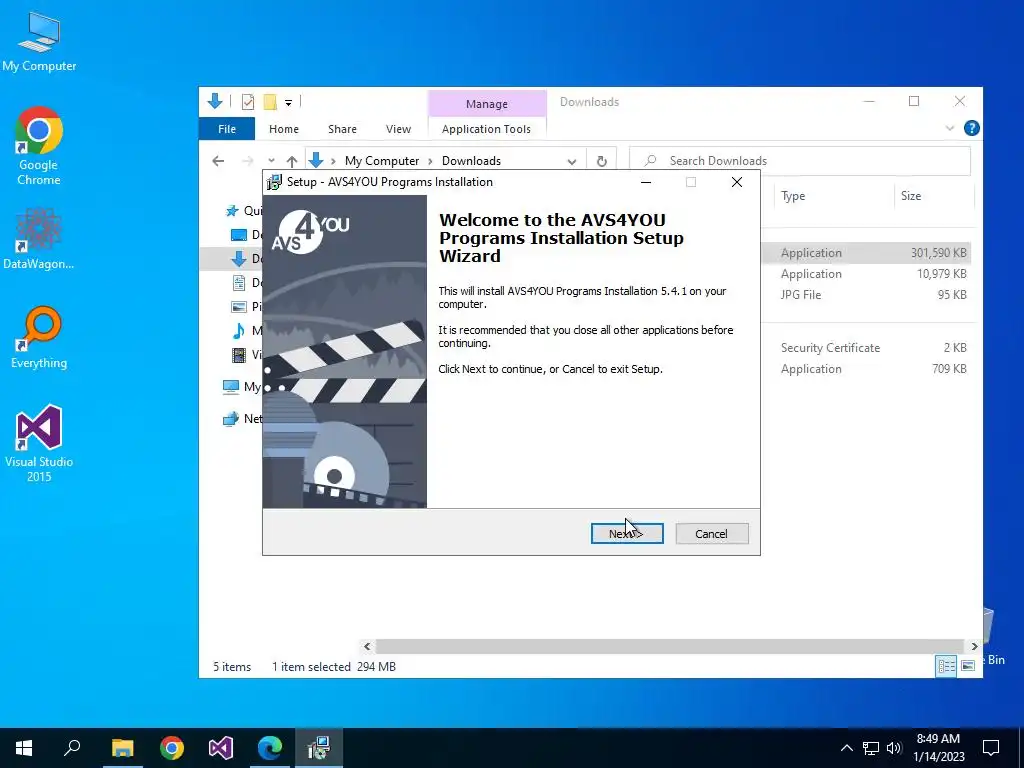Open the Windows Start menu

[x=24, y=748]
